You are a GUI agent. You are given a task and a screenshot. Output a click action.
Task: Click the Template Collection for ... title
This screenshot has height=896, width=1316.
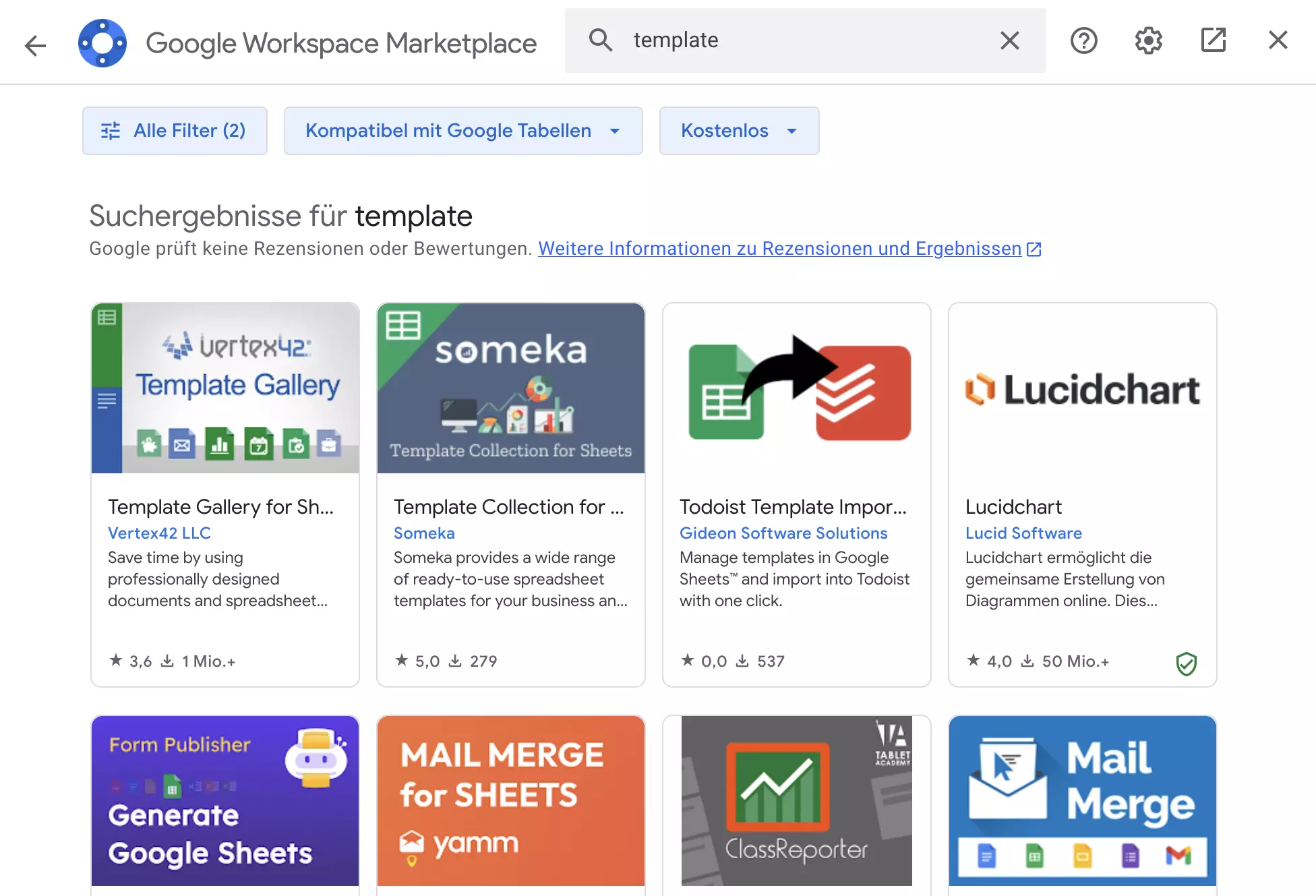(x=508, y=507)
